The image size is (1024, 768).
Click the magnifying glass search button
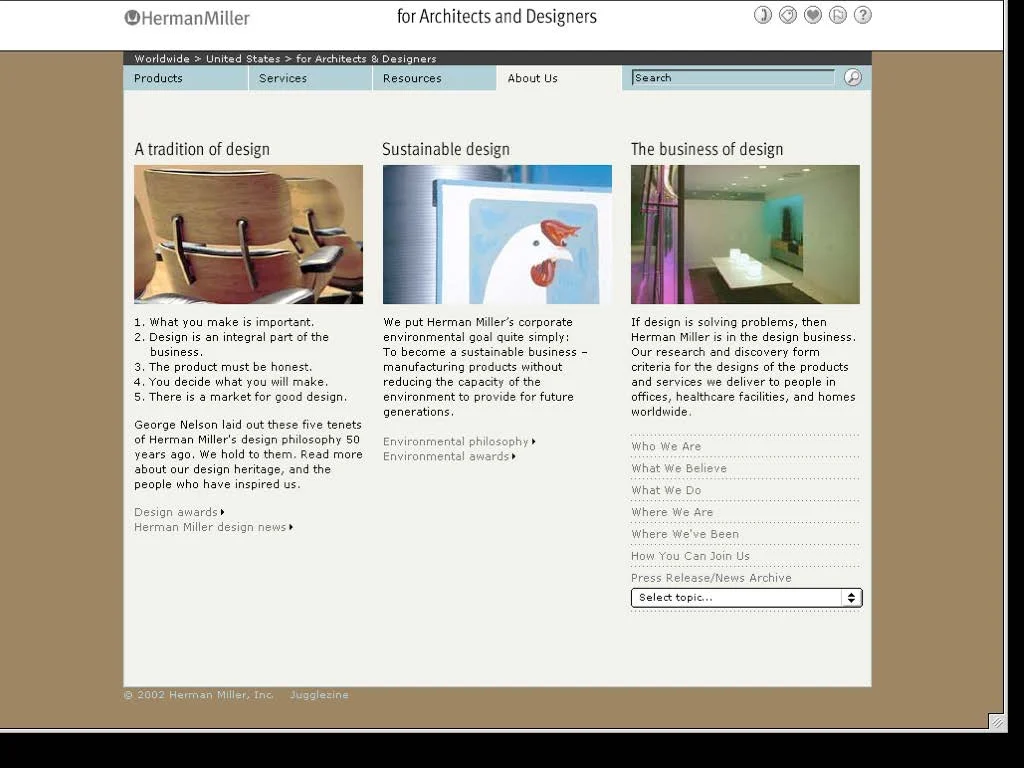point(852,78)
